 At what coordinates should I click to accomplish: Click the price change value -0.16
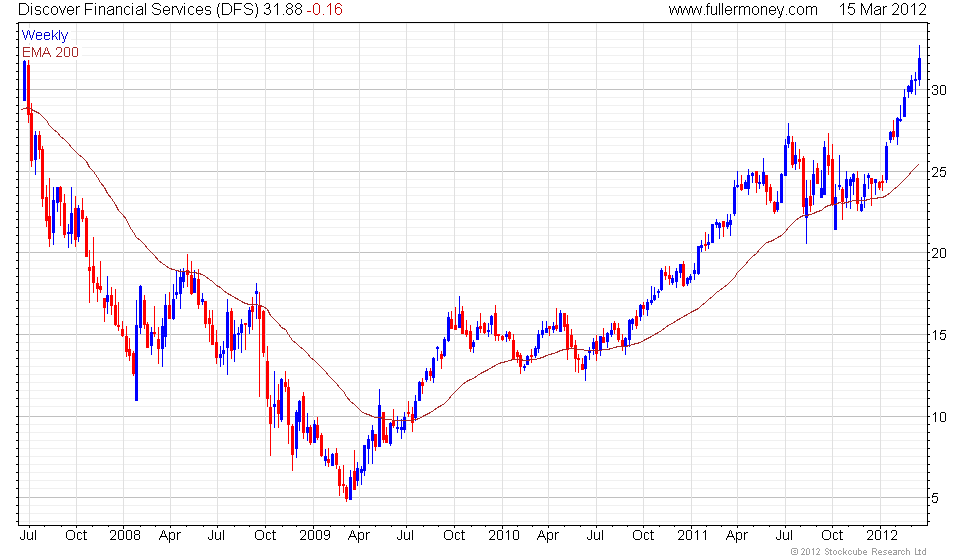click(324, 9)
